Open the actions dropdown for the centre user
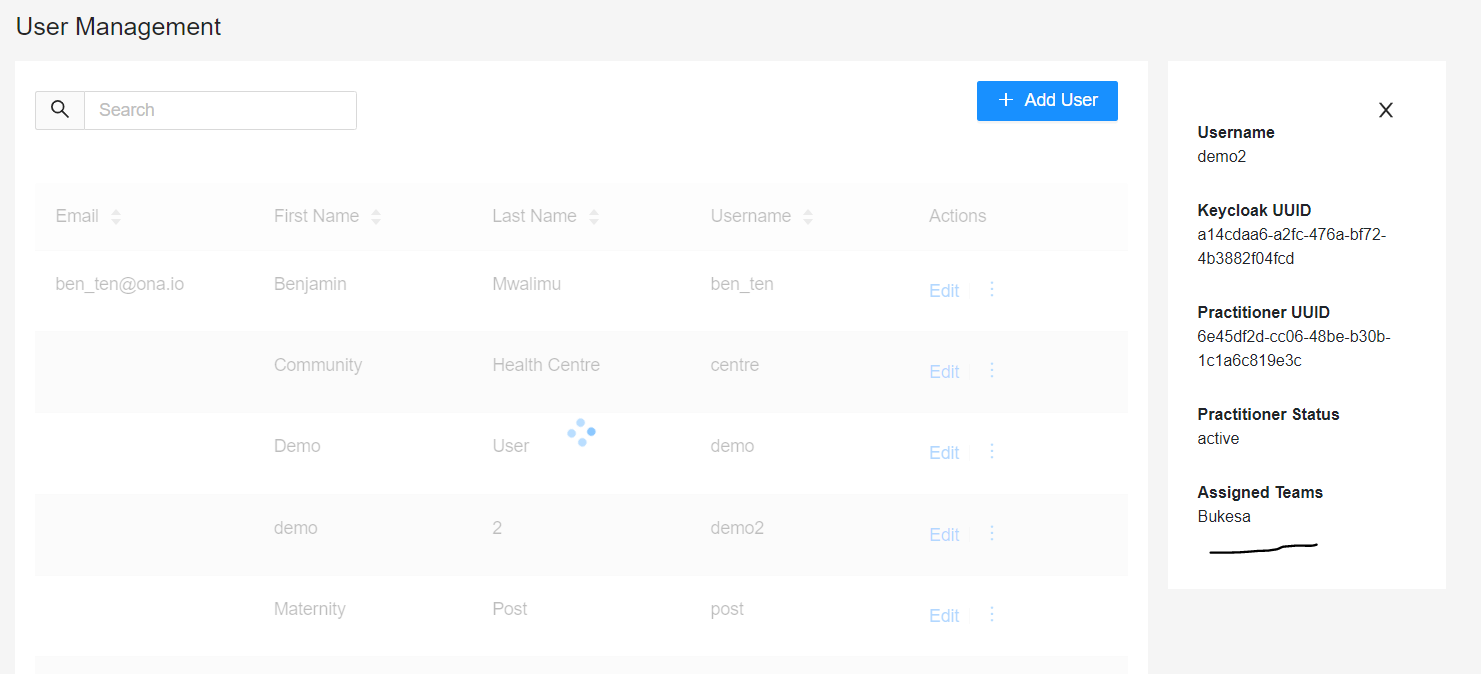Viewport: 1481px width, 674px height. pyautogui.click(x=991, y=370)
